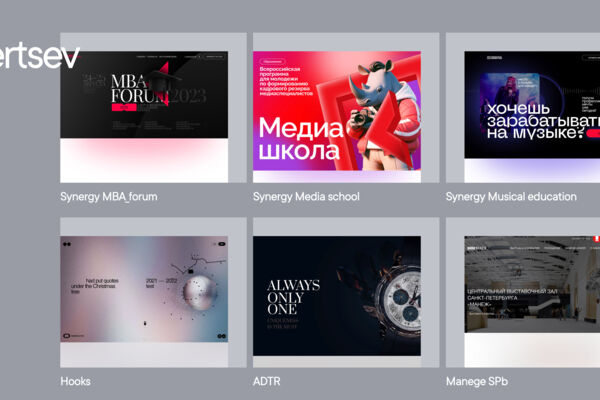Click the 'Synergy Musical education' caption

[x=511, y=197]
